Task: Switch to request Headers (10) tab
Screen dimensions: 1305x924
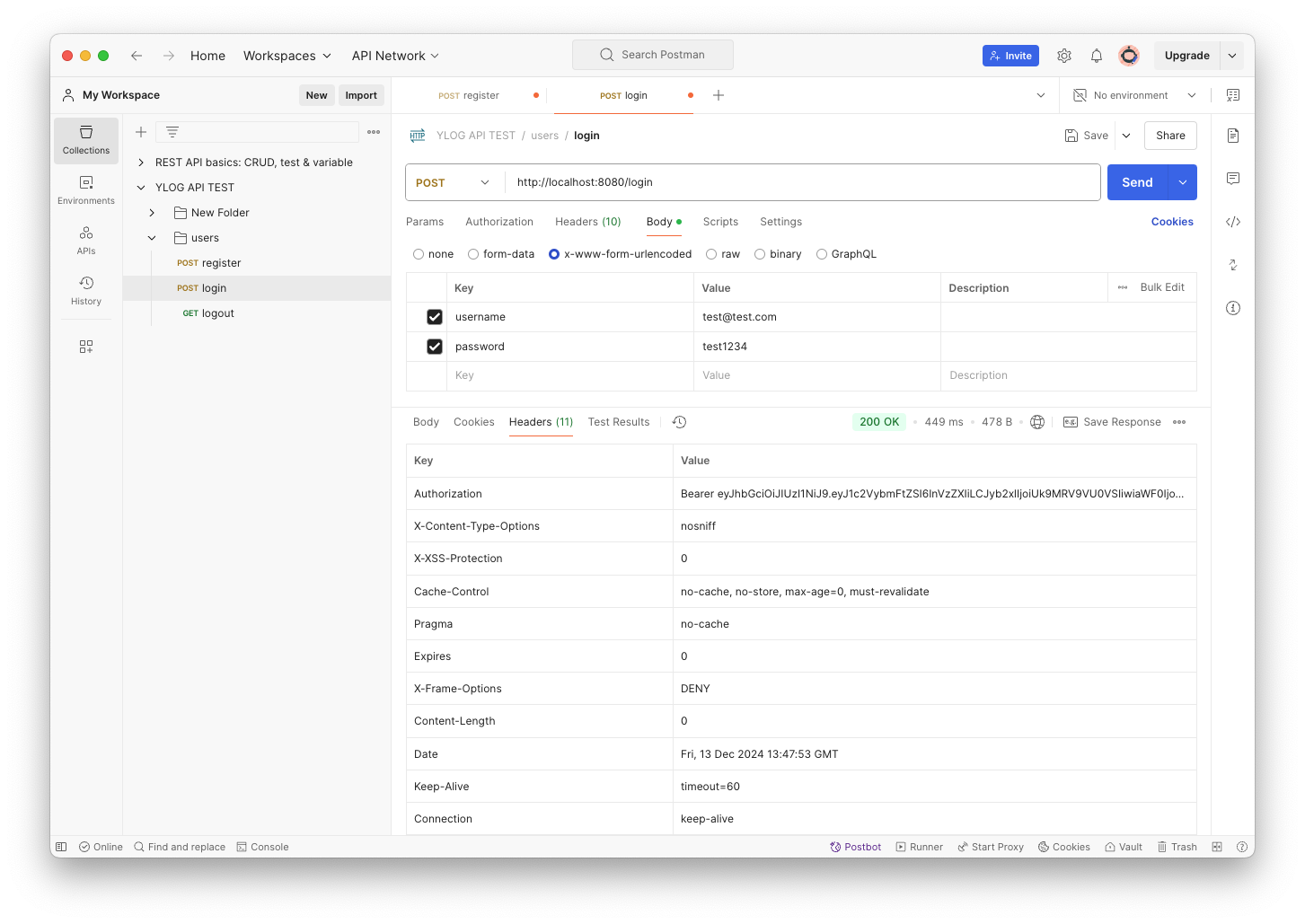Action: (x=588, y=222)
